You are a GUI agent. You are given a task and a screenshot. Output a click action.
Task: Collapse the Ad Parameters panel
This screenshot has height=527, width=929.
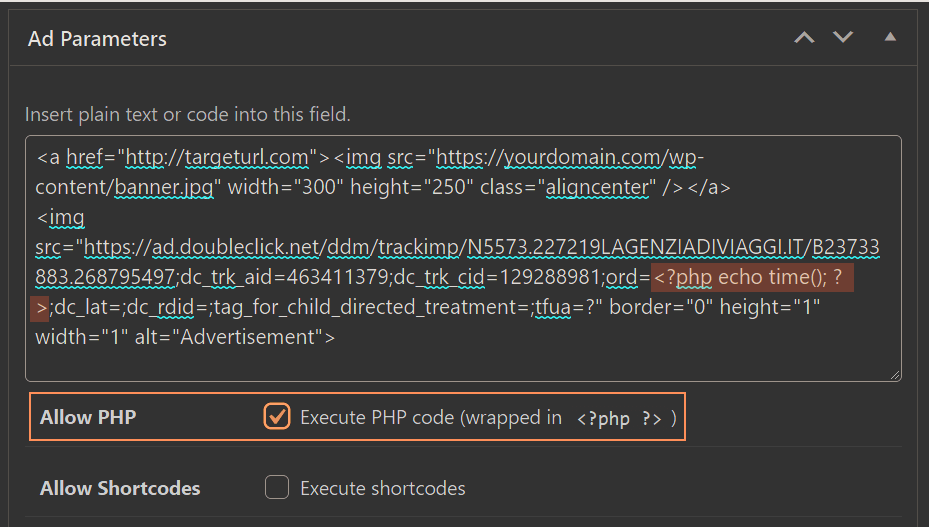pyautogui.click(x=889, y=38)
